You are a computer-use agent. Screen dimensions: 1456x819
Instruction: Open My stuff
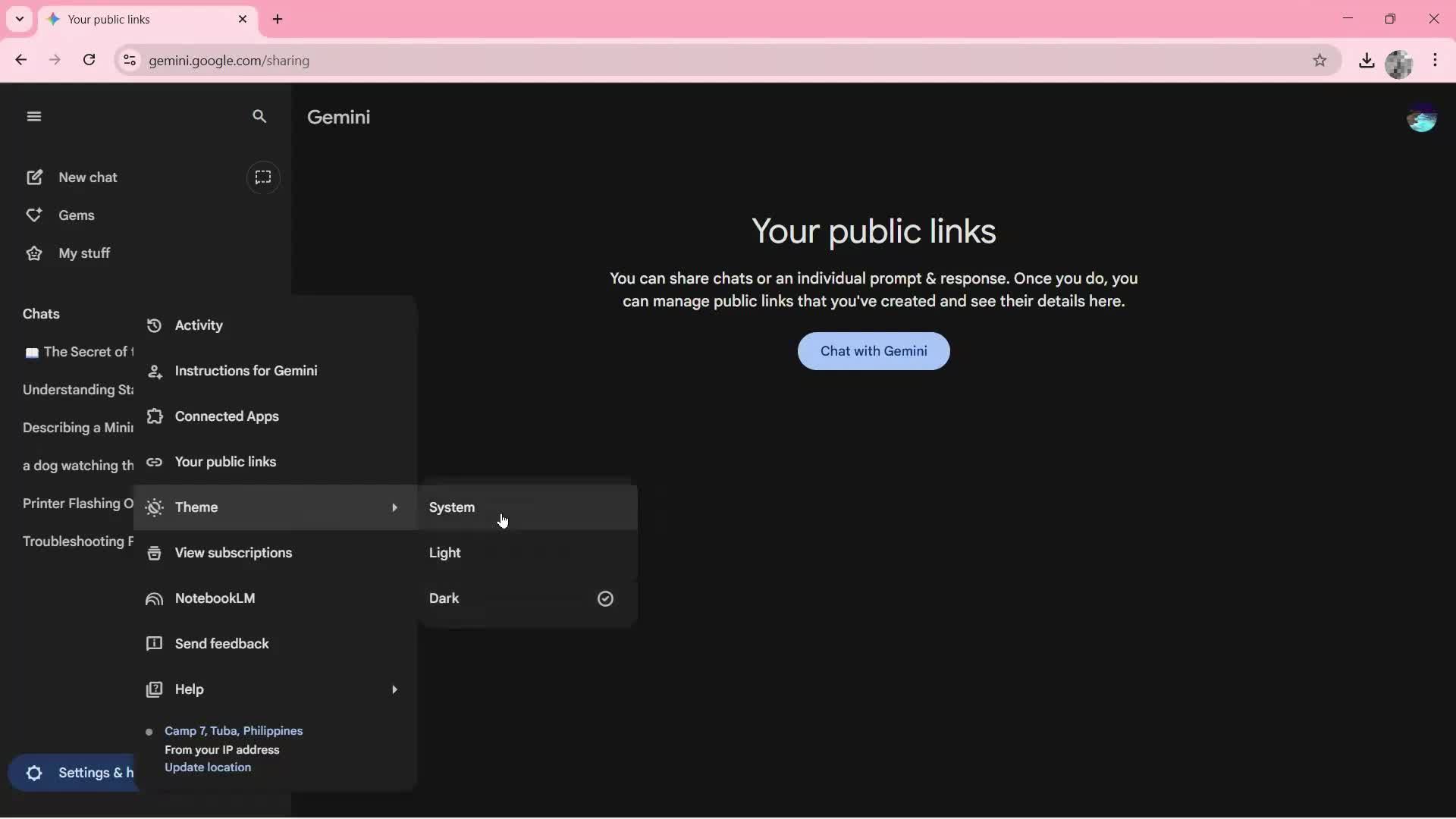[x=83, y=253]
